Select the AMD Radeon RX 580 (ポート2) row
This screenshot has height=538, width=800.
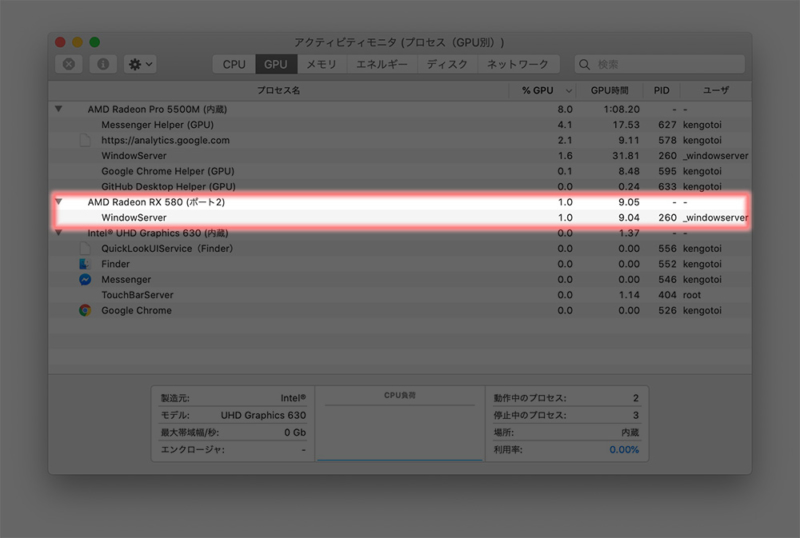[399, 202]
